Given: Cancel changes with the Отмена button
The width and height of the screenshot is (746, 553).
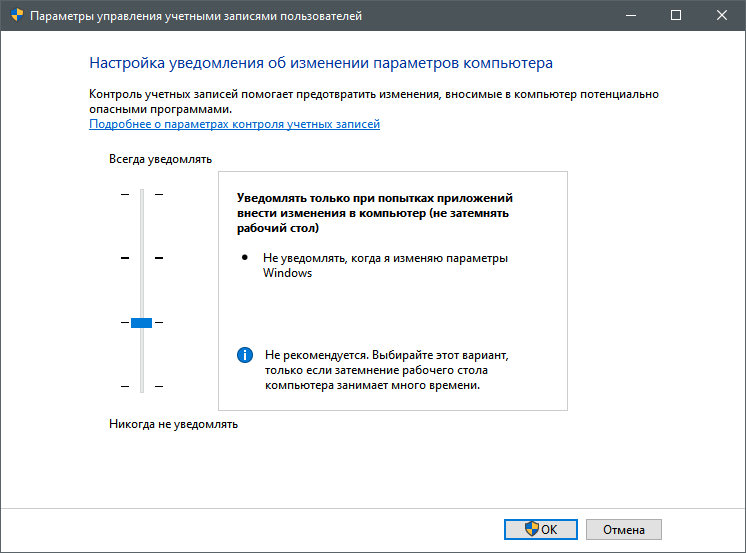Looking at the screenshot, I should [x=624, y=529].
